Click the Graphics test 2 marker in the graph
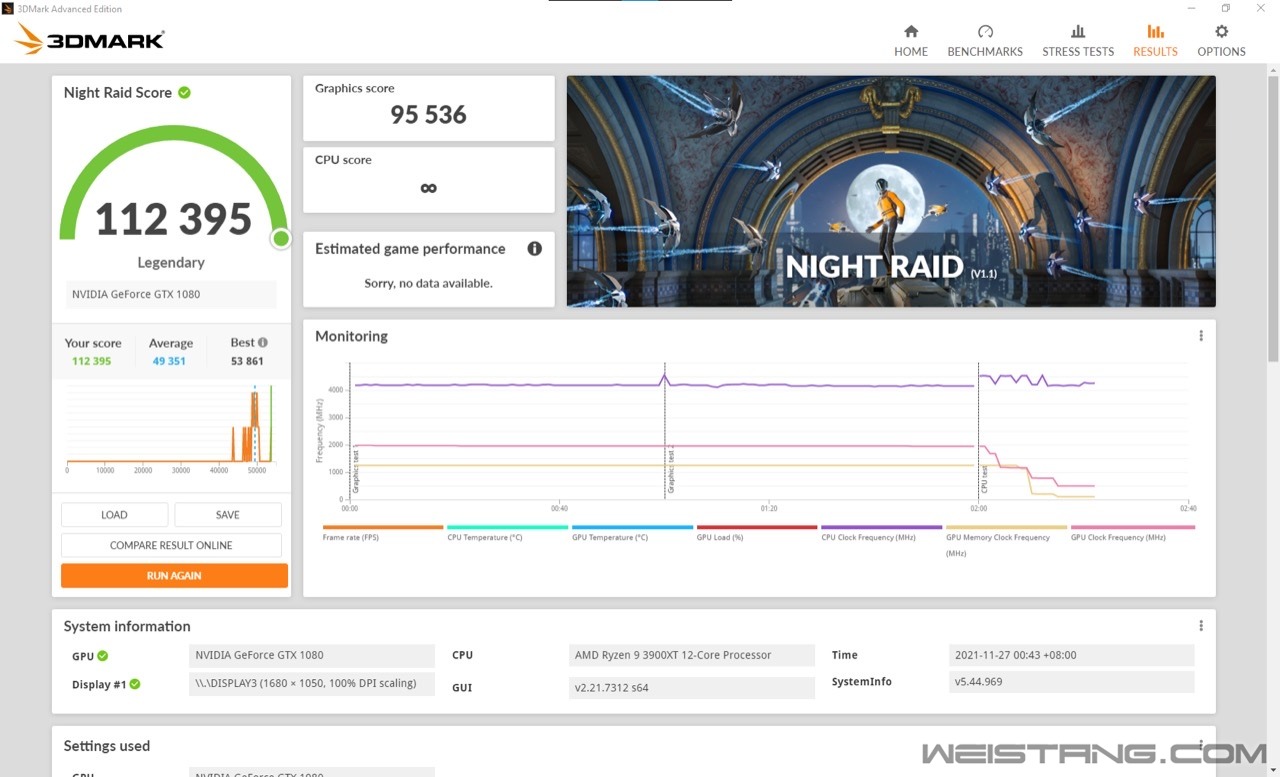This screenshot has width=1280, height=777. (x=671, y=470)
